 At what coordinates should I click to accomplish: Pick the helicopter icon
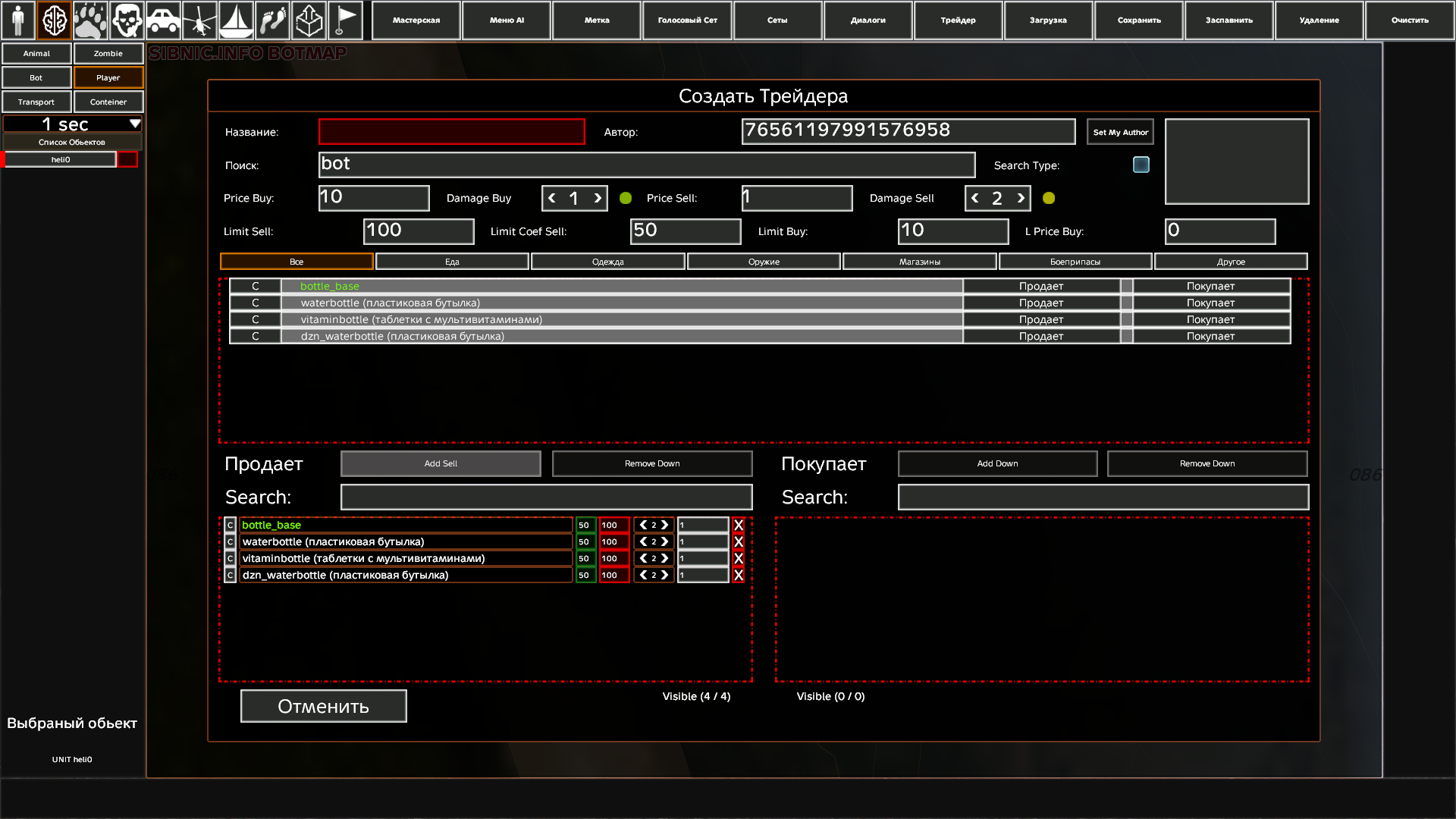199,20
